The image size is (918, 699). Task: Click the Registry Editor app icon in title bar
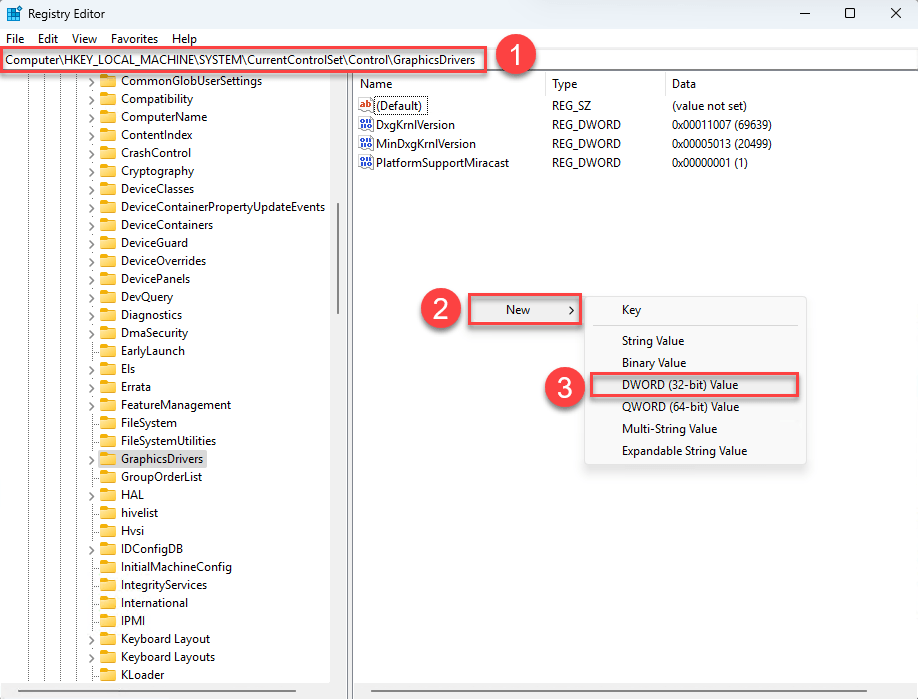point(15,14)
